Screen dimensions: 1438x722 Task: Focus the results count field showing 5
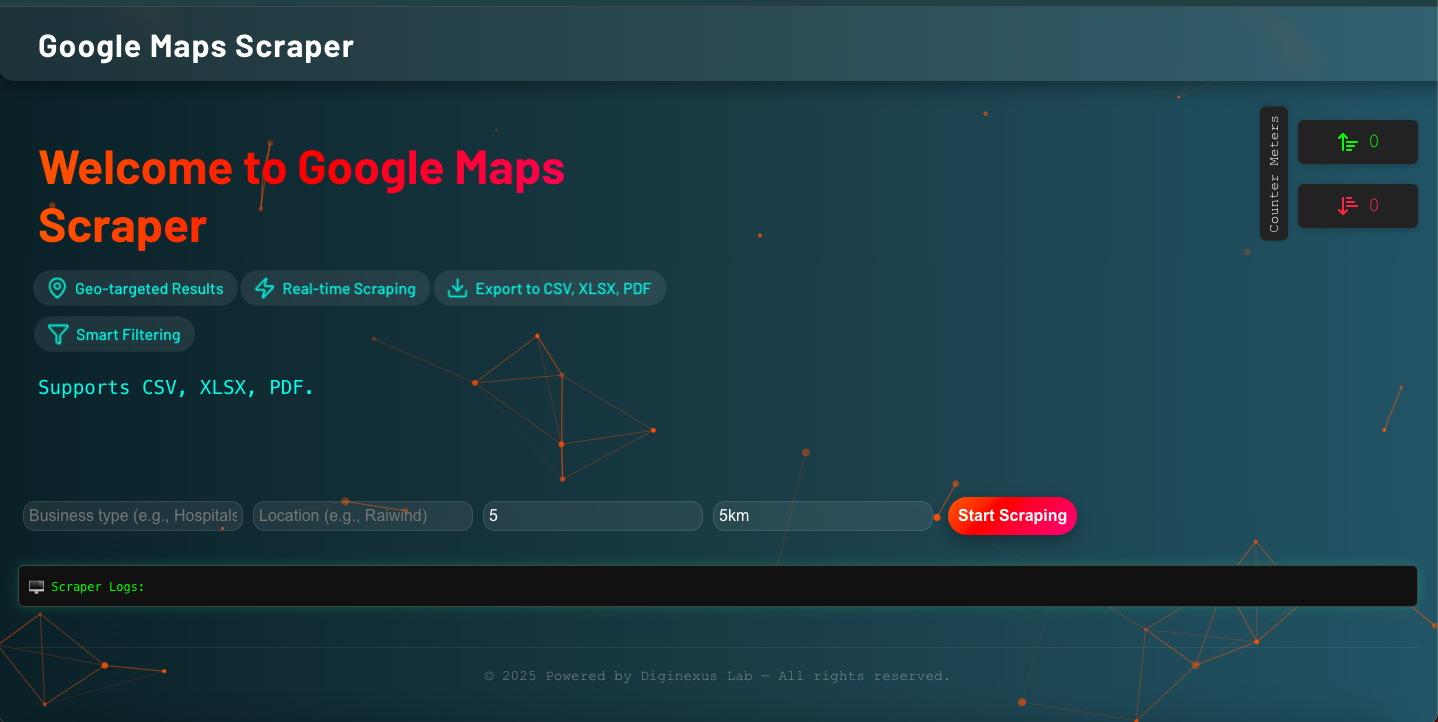point(592,516)
